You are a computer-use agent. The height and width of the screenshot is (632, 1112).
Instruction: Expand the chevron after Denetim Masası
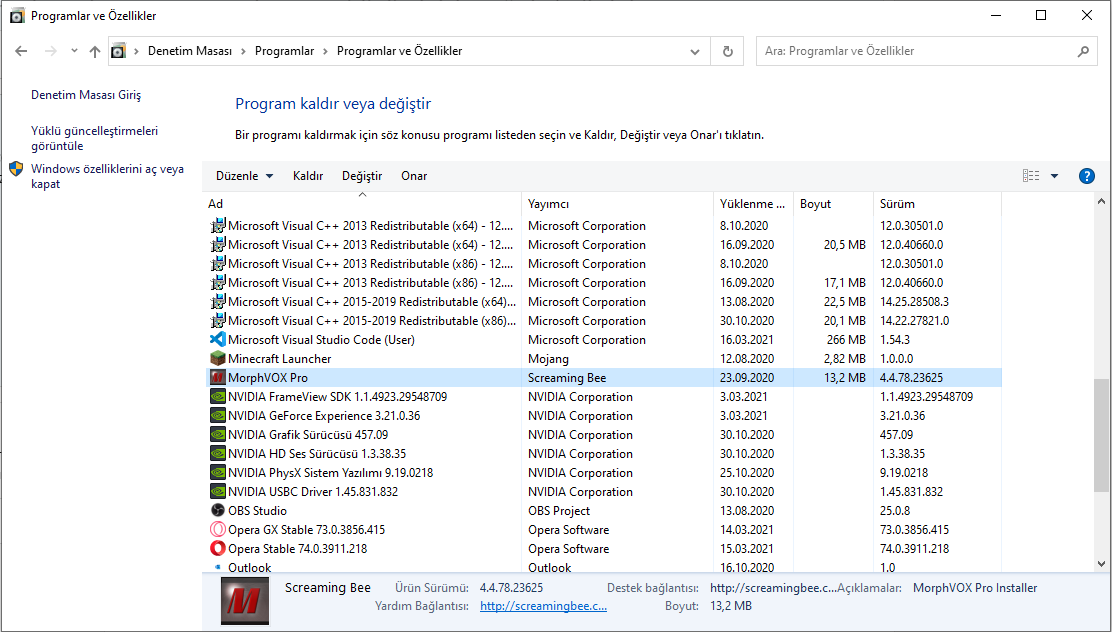[243, 51]
